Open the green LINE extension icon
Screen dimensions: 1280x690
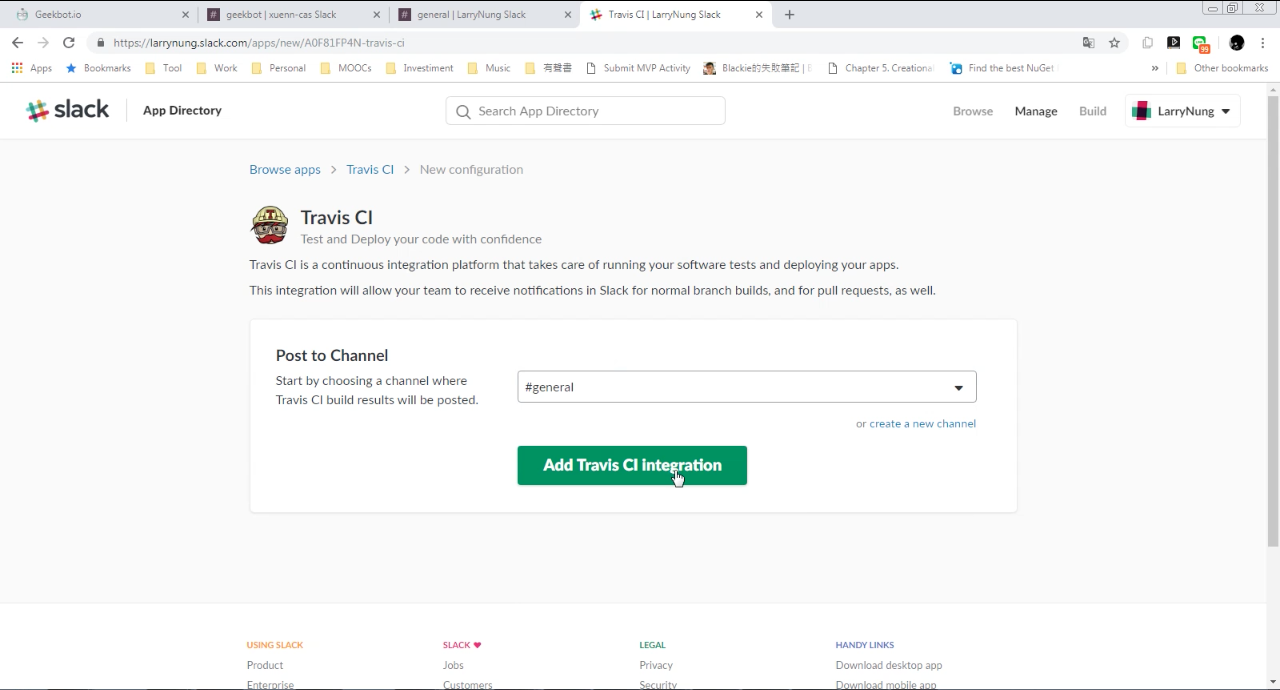pos(1201,43)
